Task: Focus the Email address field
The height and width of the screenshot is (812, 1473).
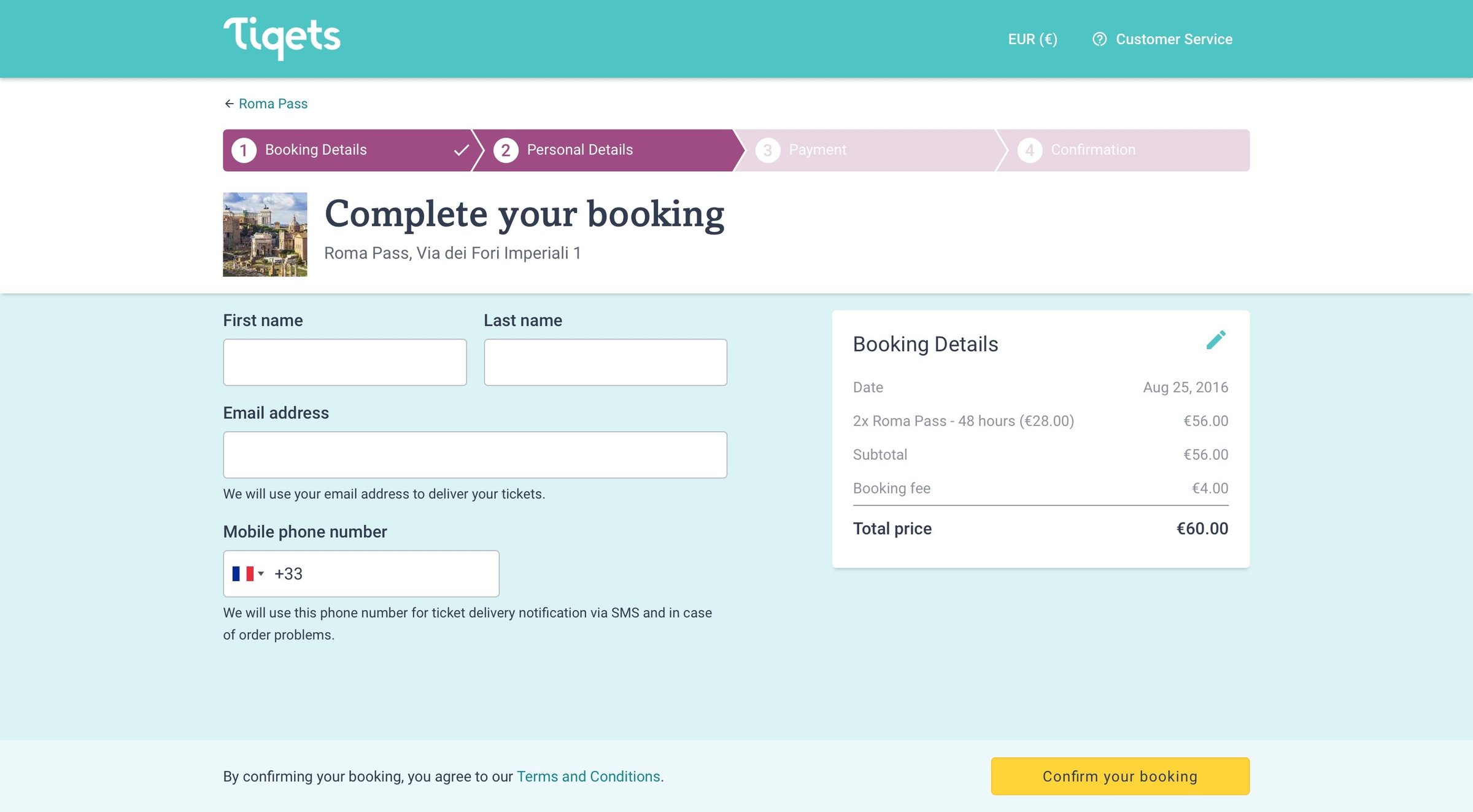Action: [x=475, y=455]
